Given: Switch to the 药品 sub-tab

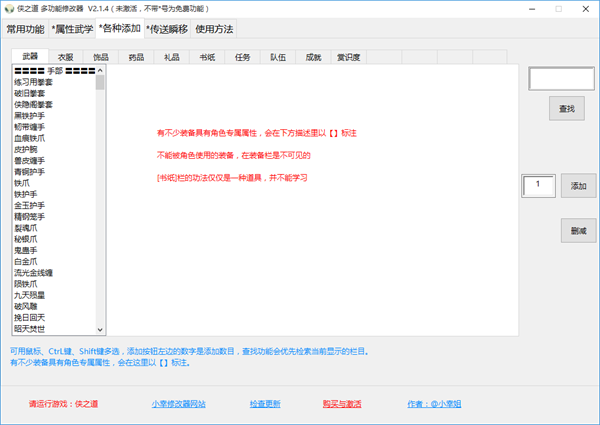Looking at the screenshot, I should pos(136,57).
